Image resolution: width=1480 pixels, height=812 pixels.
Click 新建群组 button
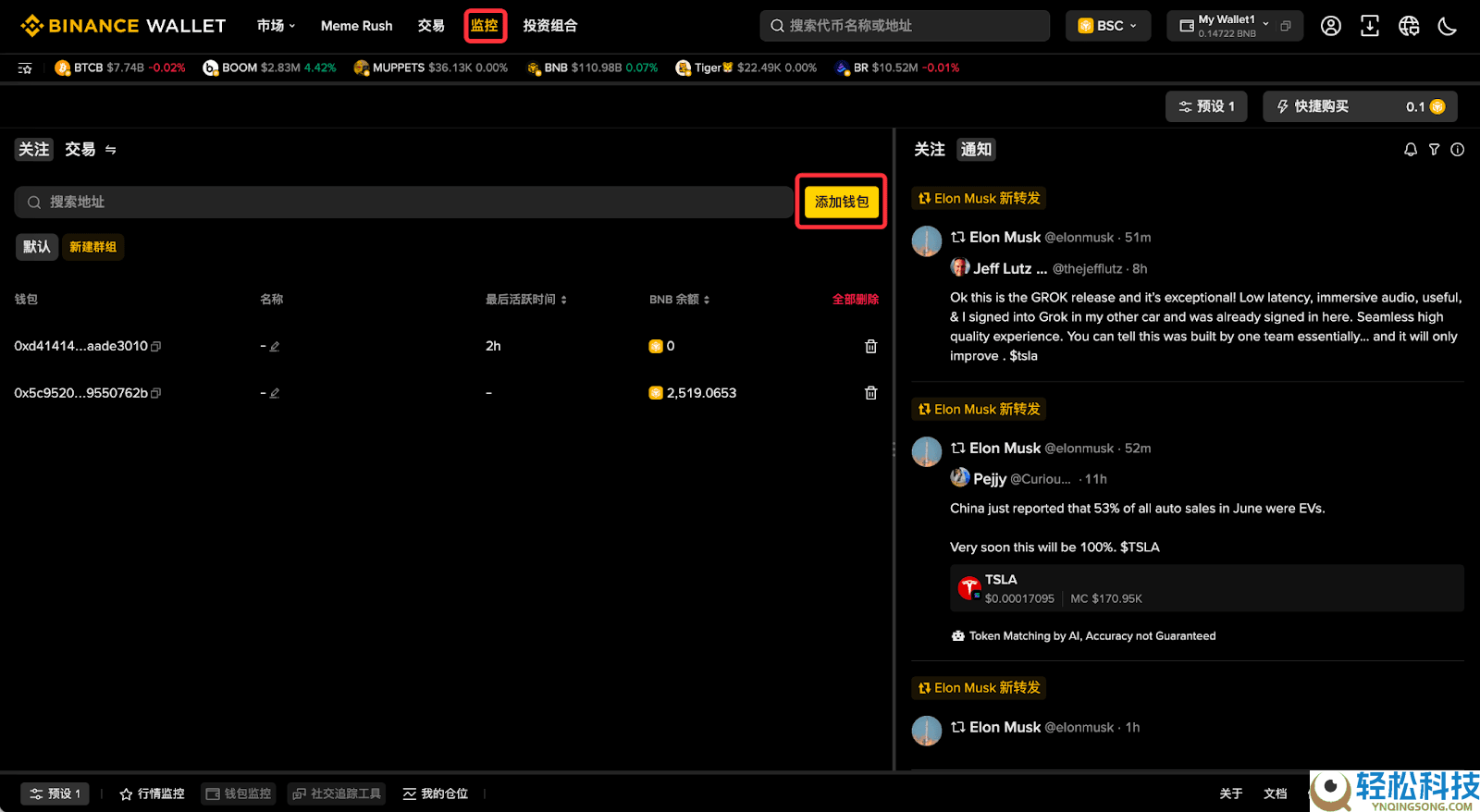pos(93,247)
